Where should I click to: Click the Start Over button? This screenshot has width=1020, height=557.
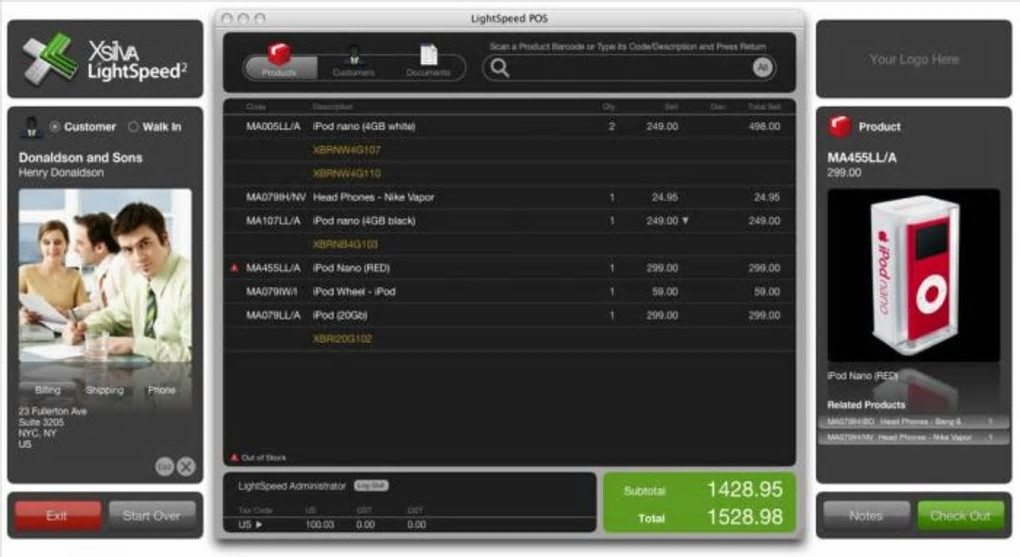coord(152,515)
